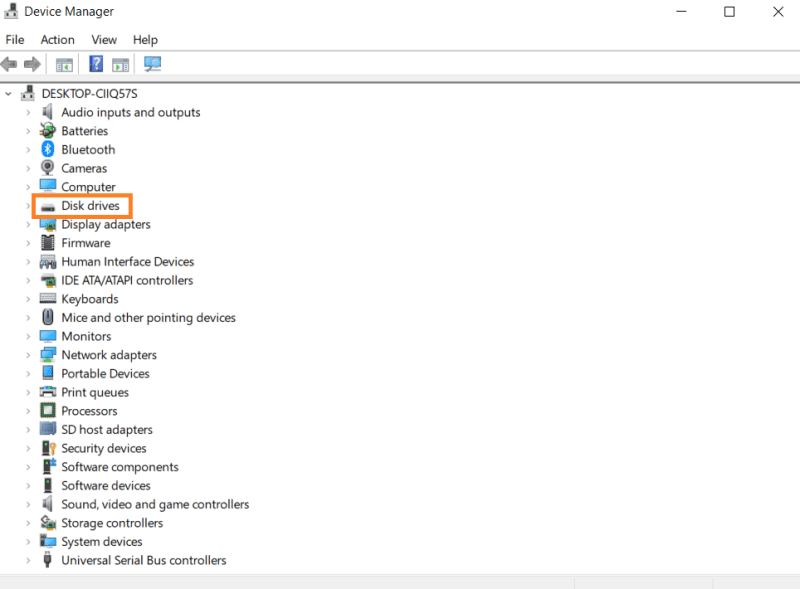Click the Batteries category icon
Screen dimensions: 800x589
(x=46, y=130)
